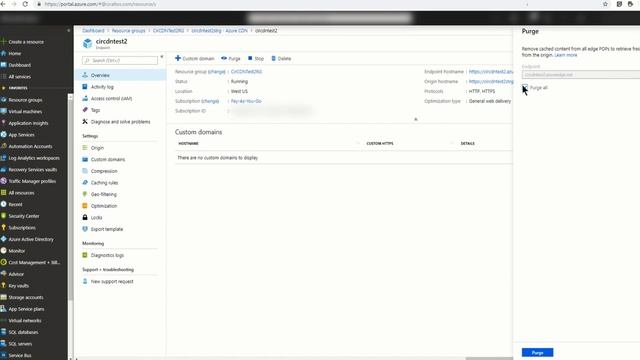Bookmark page with the star icon
The image size is (640, 360).
[x=605, y=4]
